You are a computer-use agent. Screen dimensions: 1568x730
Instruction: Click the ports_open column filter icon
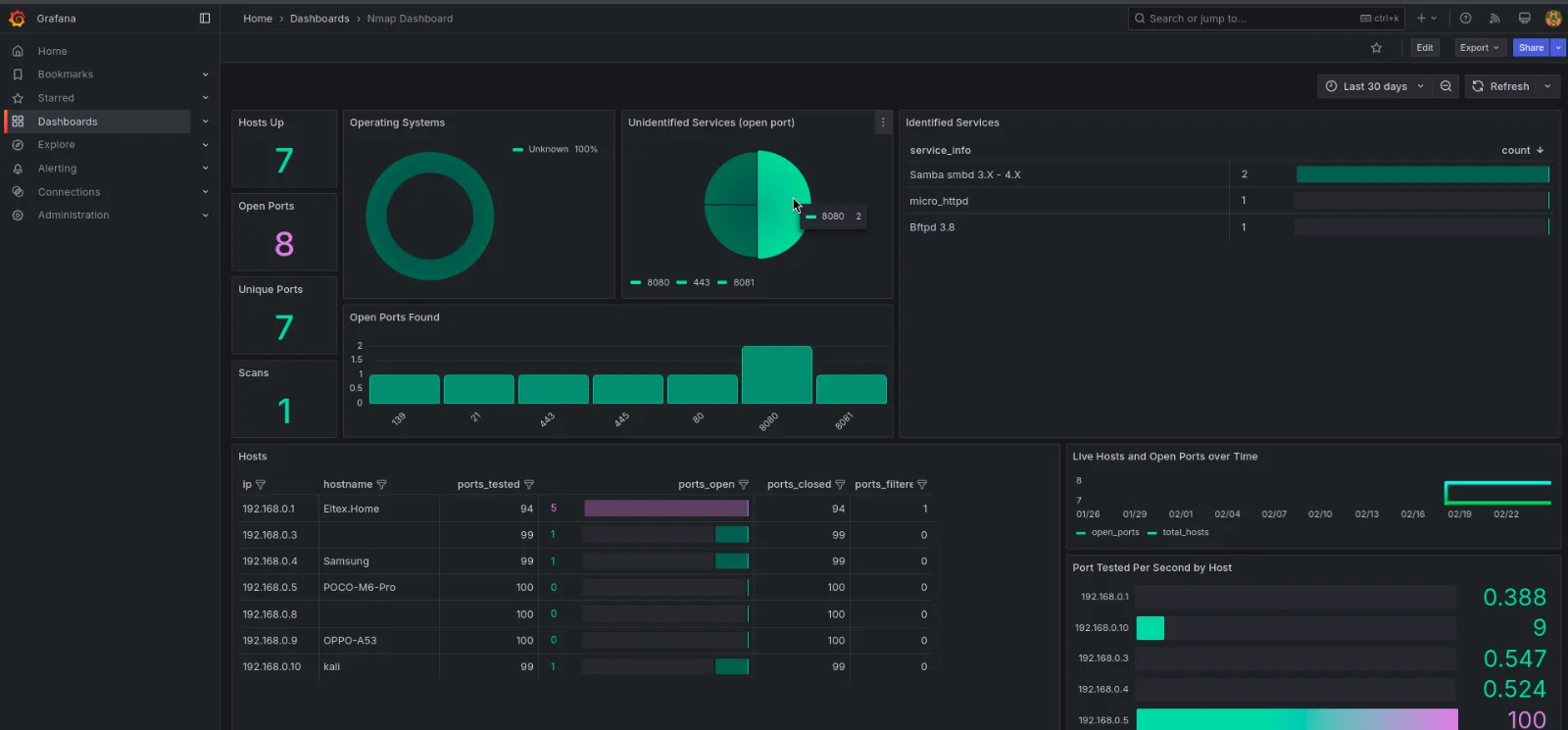click(x=744, y=485)
